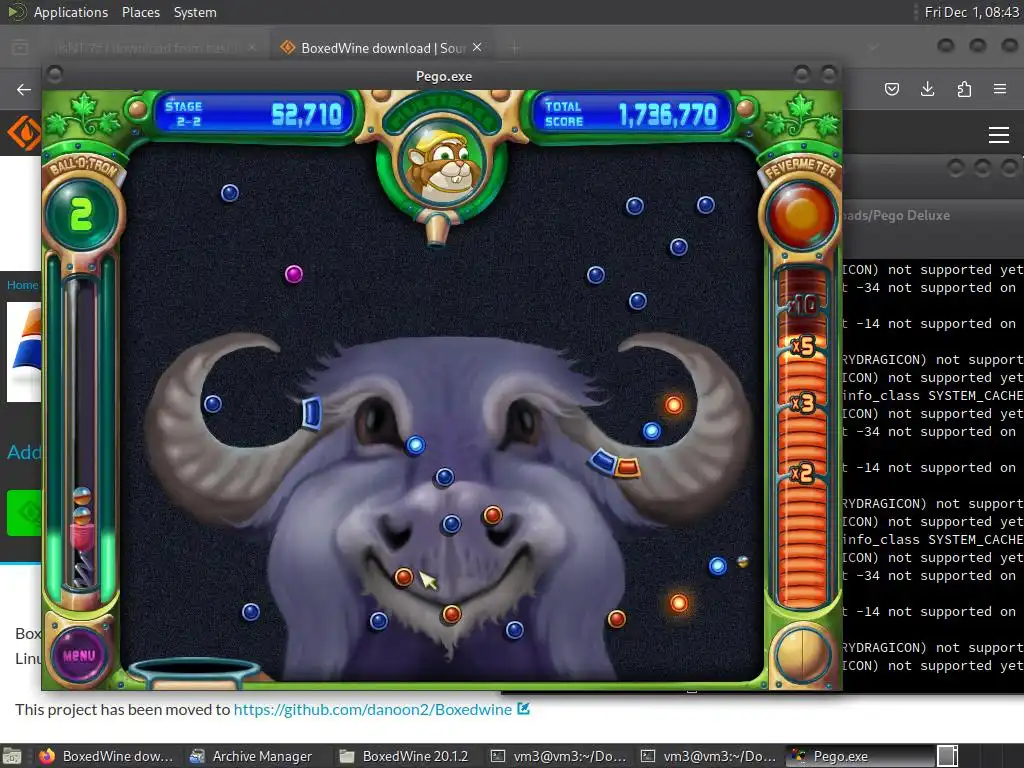Click the orange peg on the yak's chin

pyautogui.click(x=451, y=614)
